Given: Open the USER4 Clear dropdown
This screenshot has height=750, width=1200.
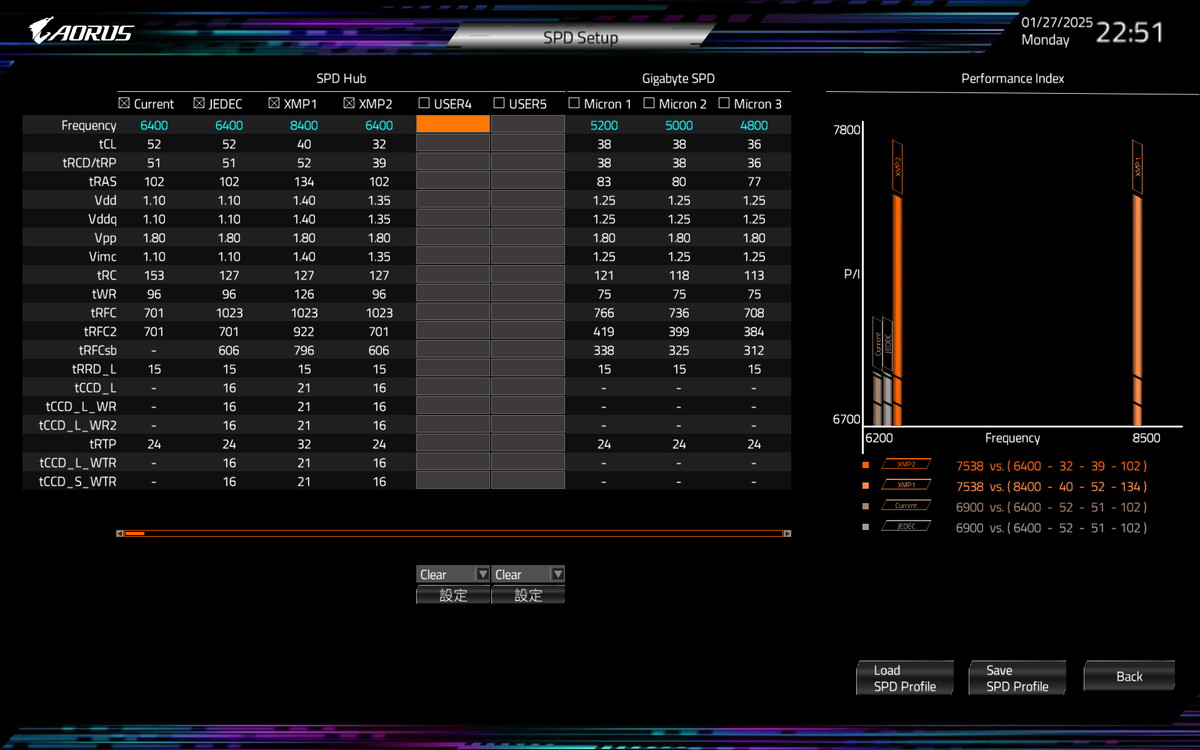Looking at the screenshot, I should coord(453,574).
